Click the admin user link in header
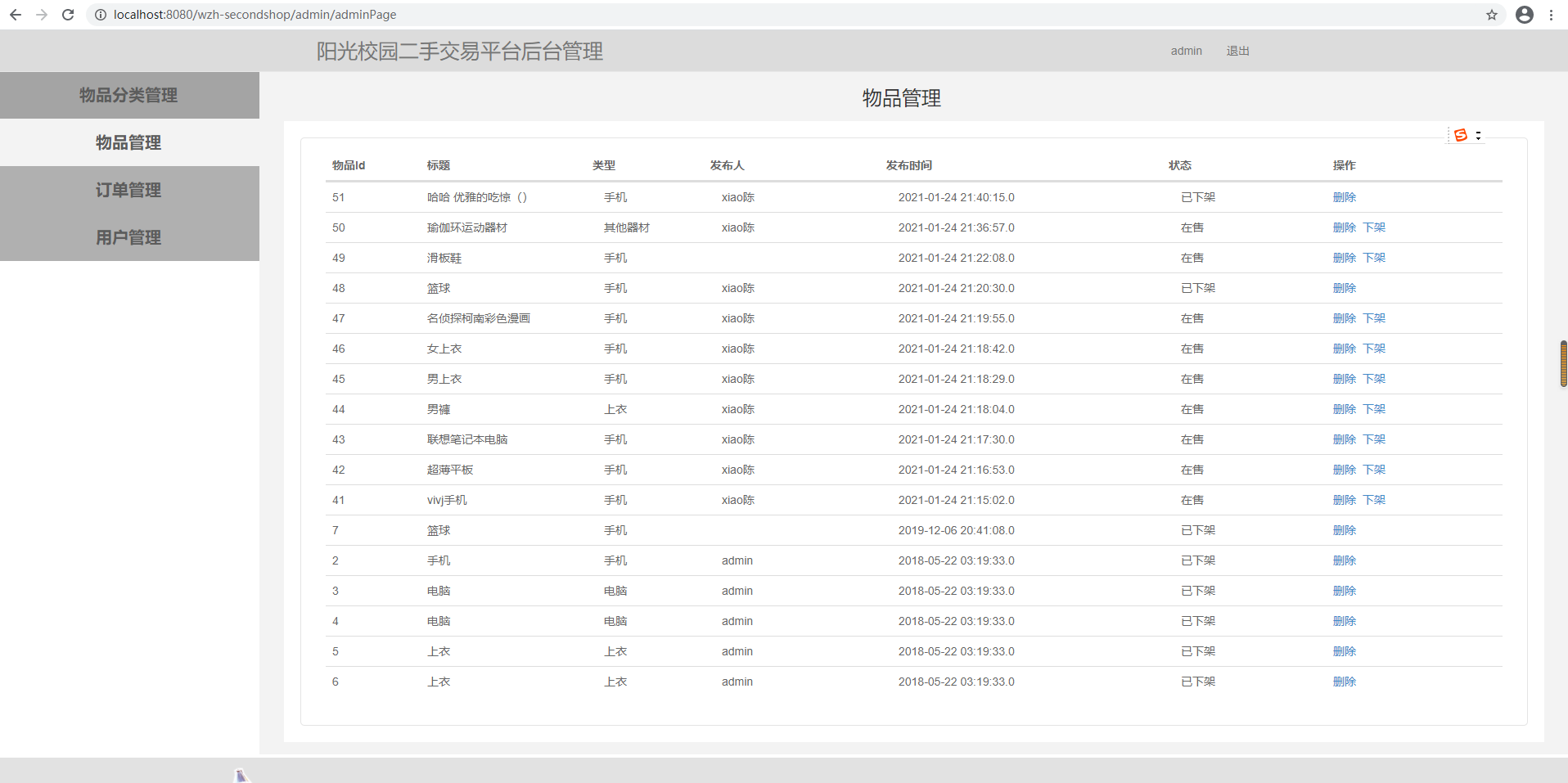This screenshot has width=1568, height=783. coord(1186,51)
